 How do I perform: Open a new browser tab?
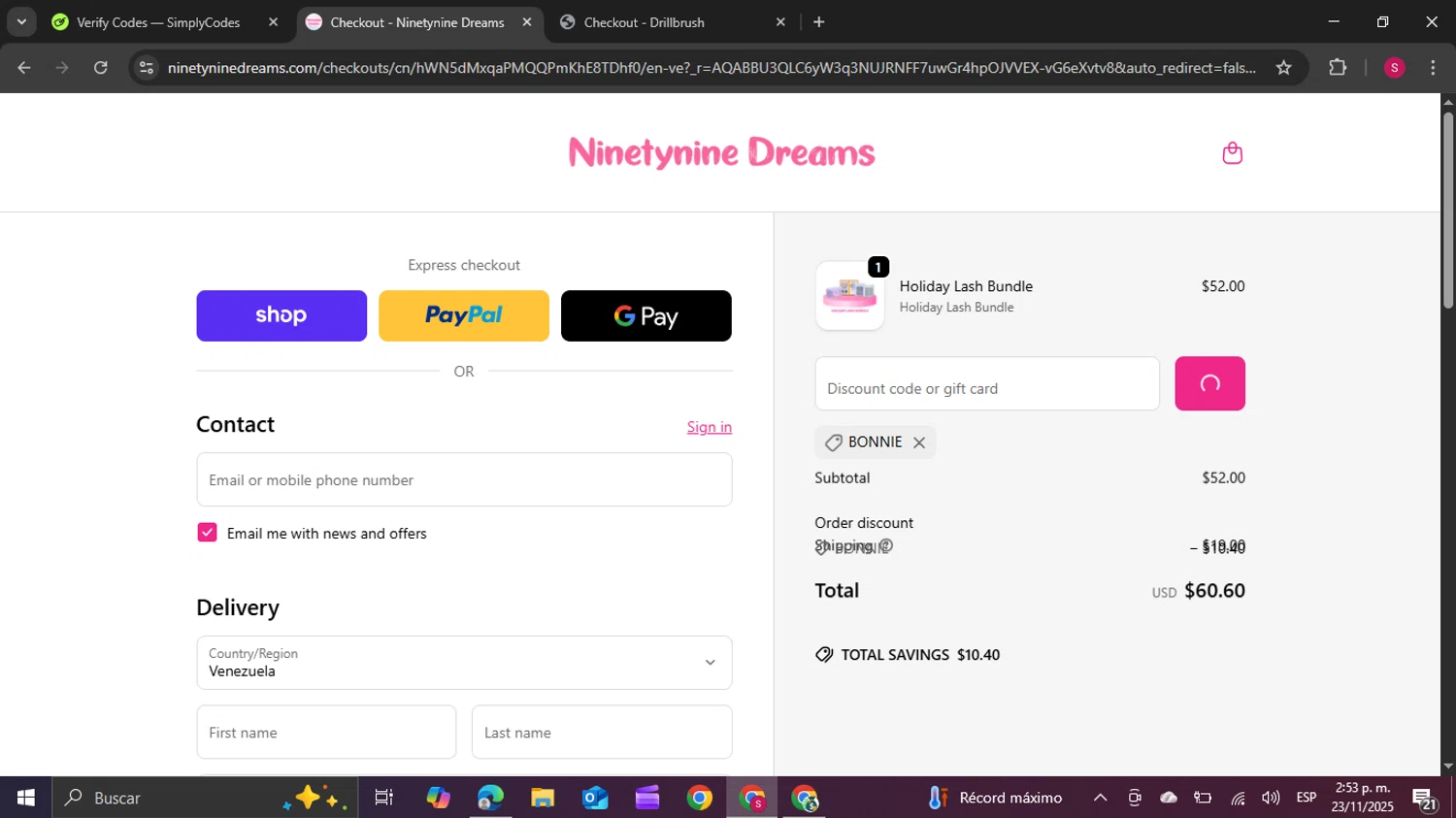(x=819, y=22)
